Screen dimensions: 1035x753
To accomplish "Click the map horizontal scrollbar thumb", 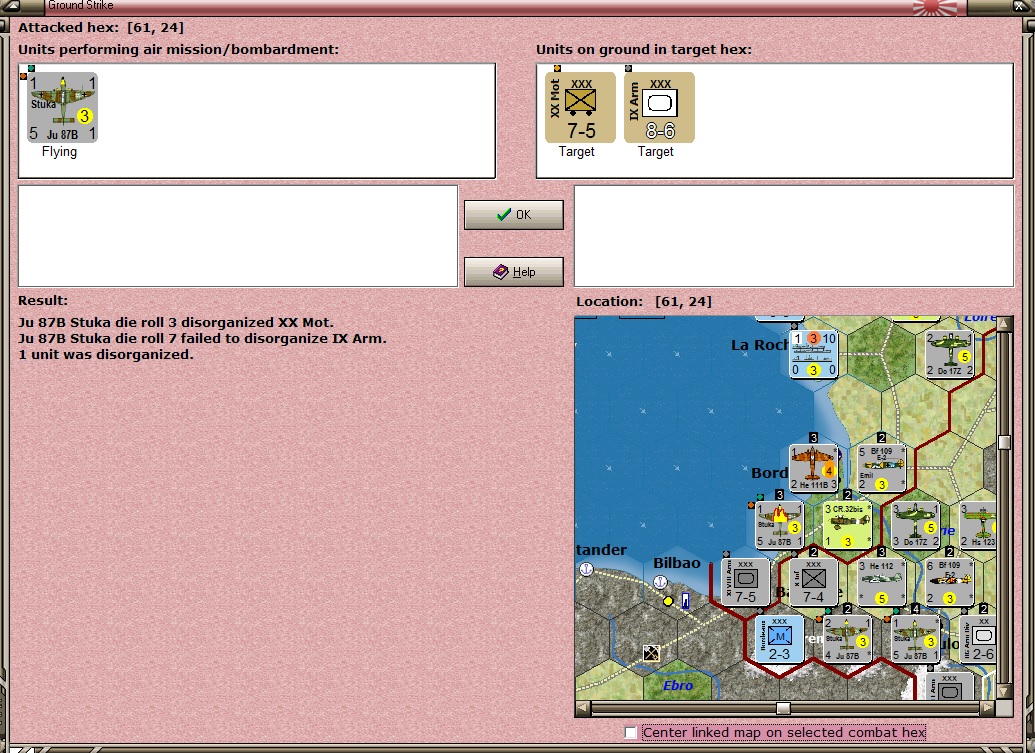I will coord(784,708).
